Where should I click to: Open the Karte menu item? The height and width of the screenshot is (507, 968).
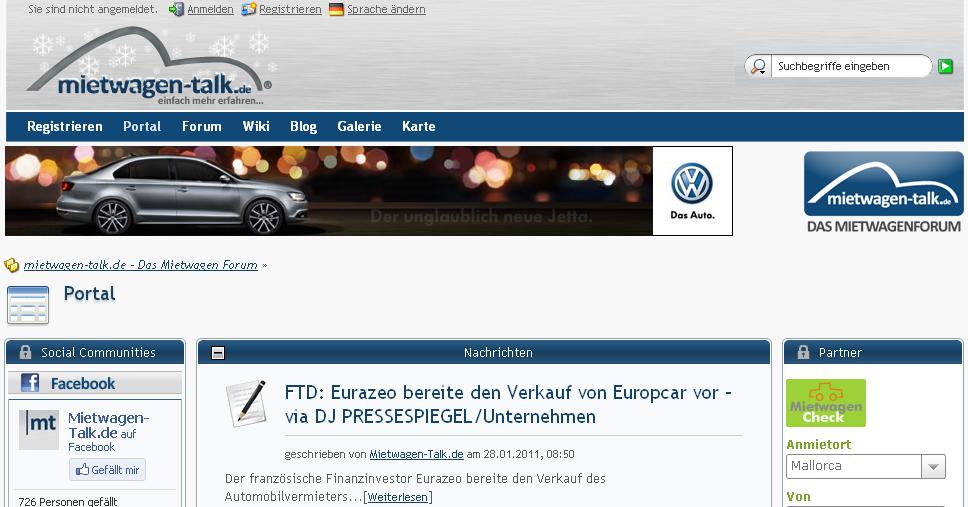pyautogui.click(x=419, y=126)
